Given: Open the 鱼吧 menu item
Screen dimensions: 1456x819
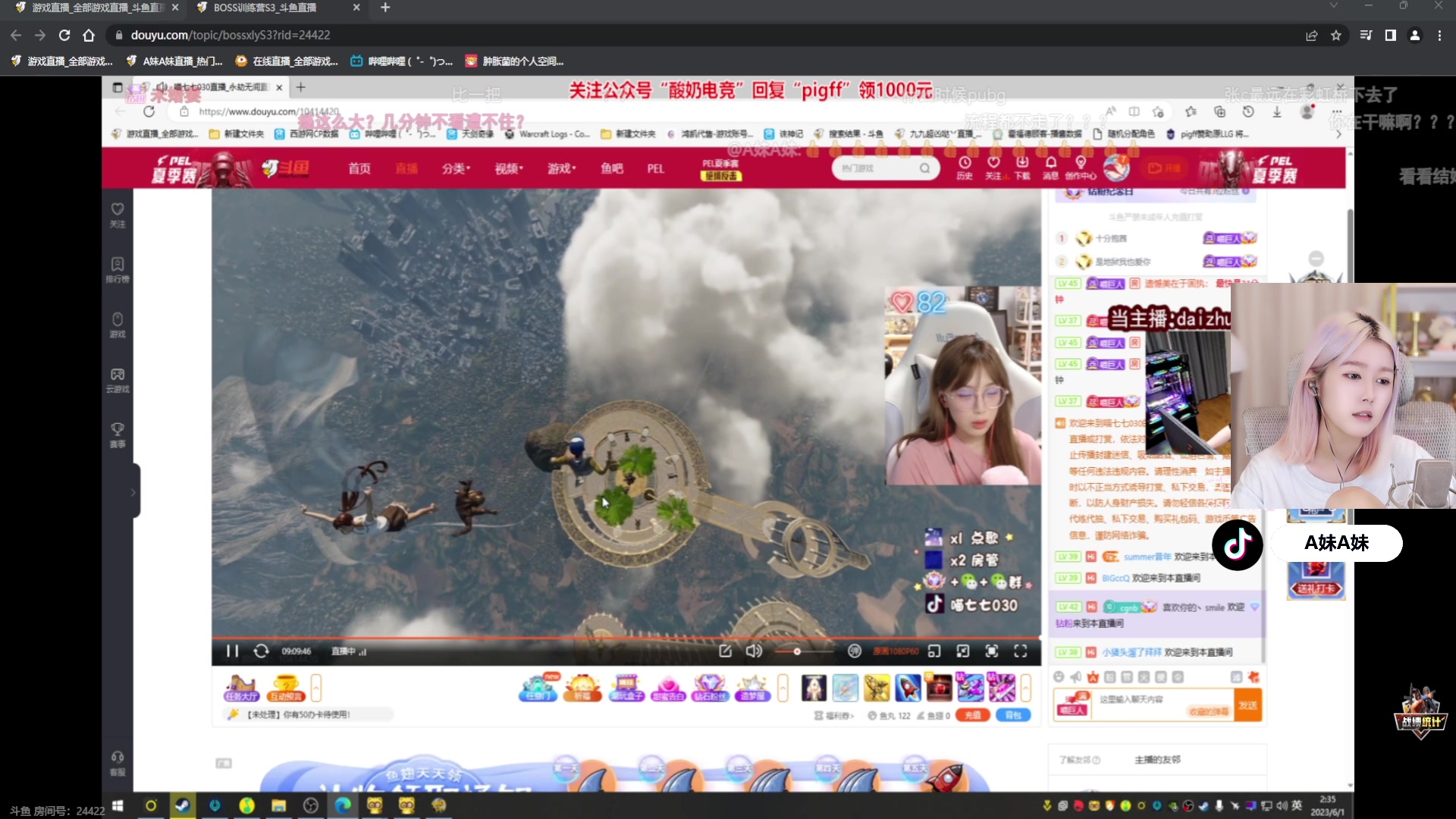Looking at the screenshot, I should [x=611, y=168].
